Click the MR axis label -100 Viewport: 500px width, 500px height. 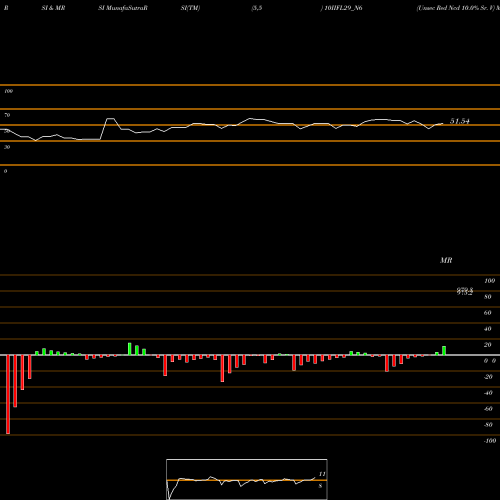point(490,441)
